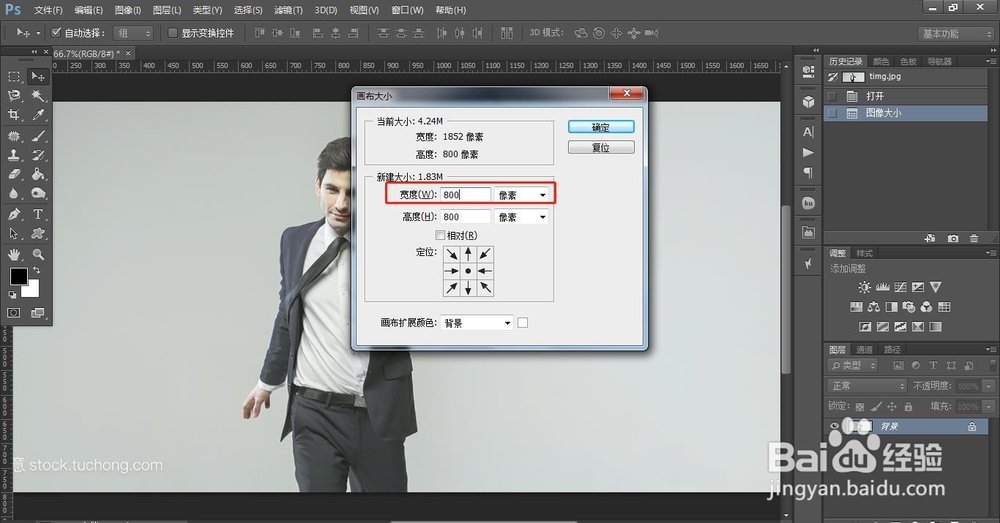This screenshot has height=523, width=1000.
Task: Open the 不透明度 opacity dropdown arrow
Action: coord(989,386)
